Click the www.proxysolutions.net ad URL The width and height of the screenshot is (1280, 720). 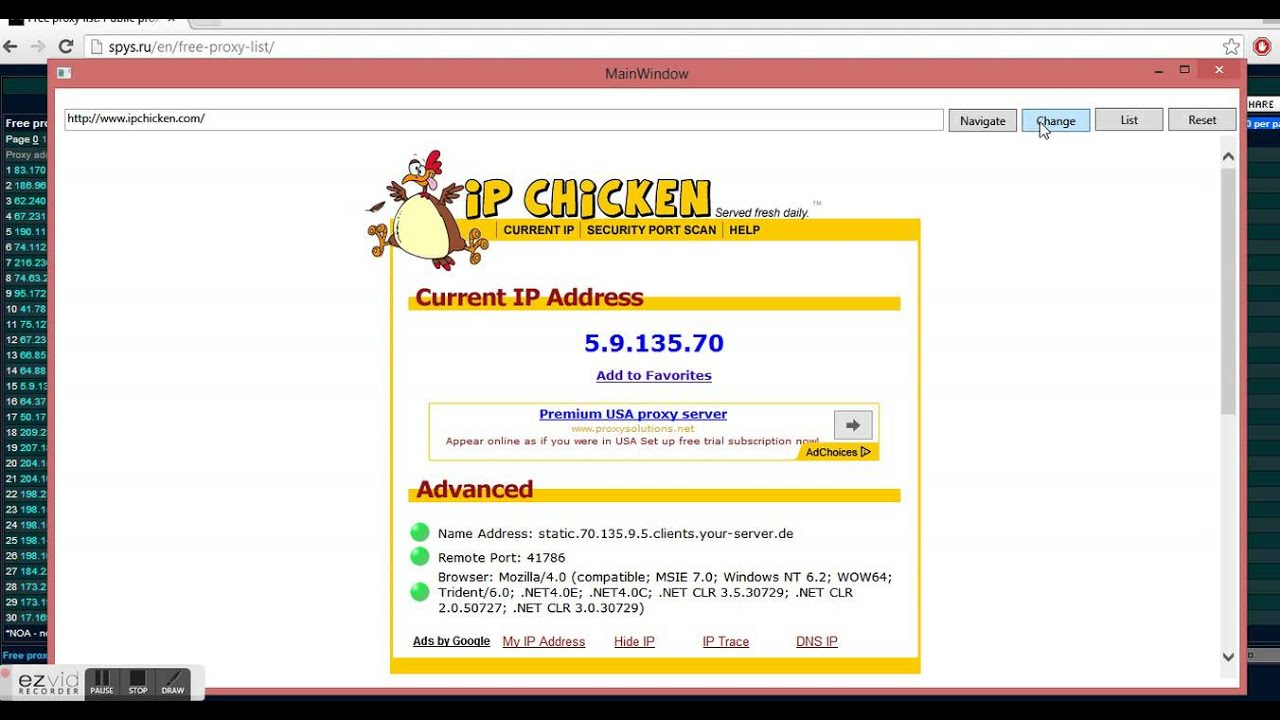(632, 428)
